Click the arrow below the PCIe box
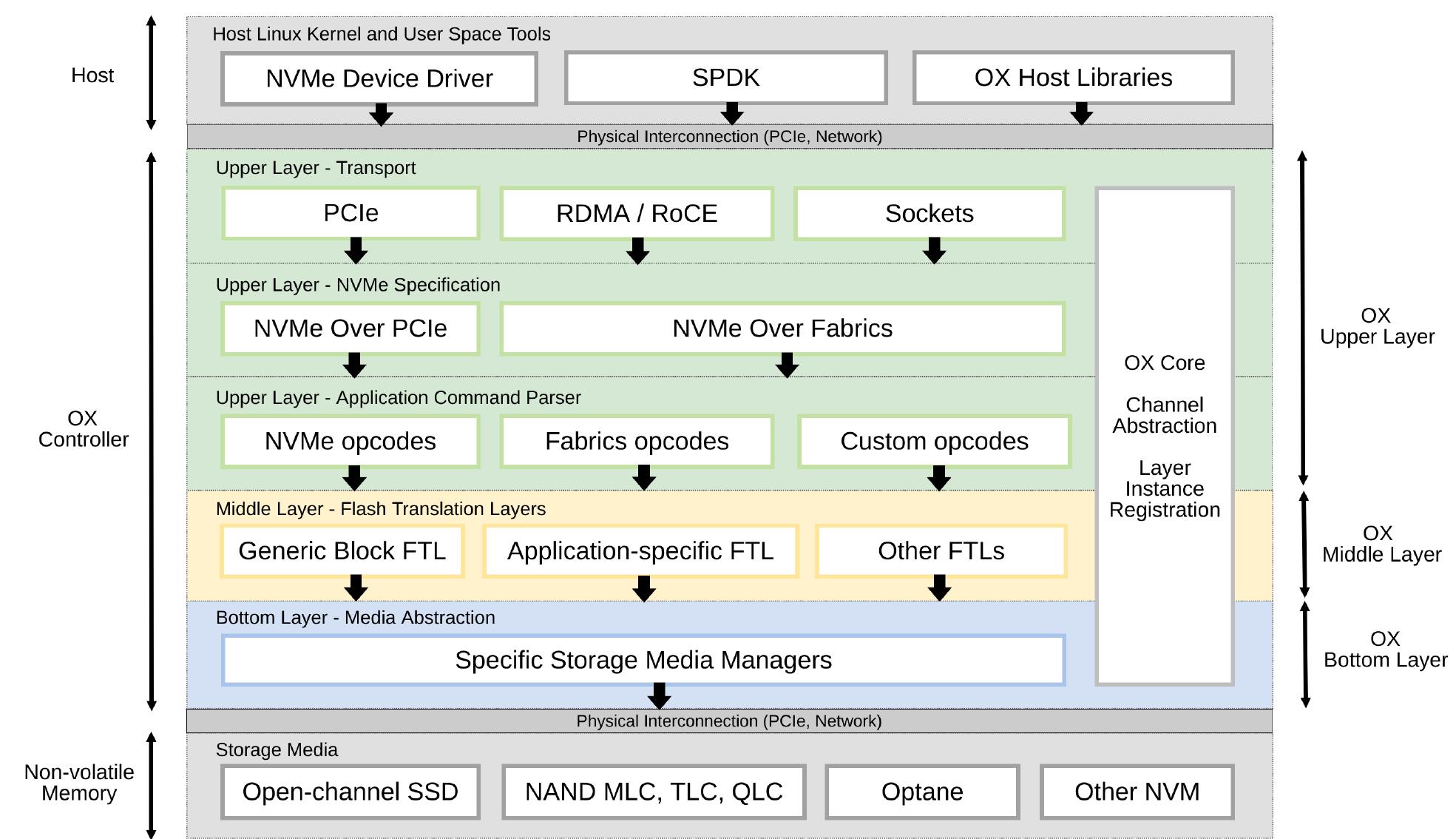1456x839 pixels. point(356,251)
